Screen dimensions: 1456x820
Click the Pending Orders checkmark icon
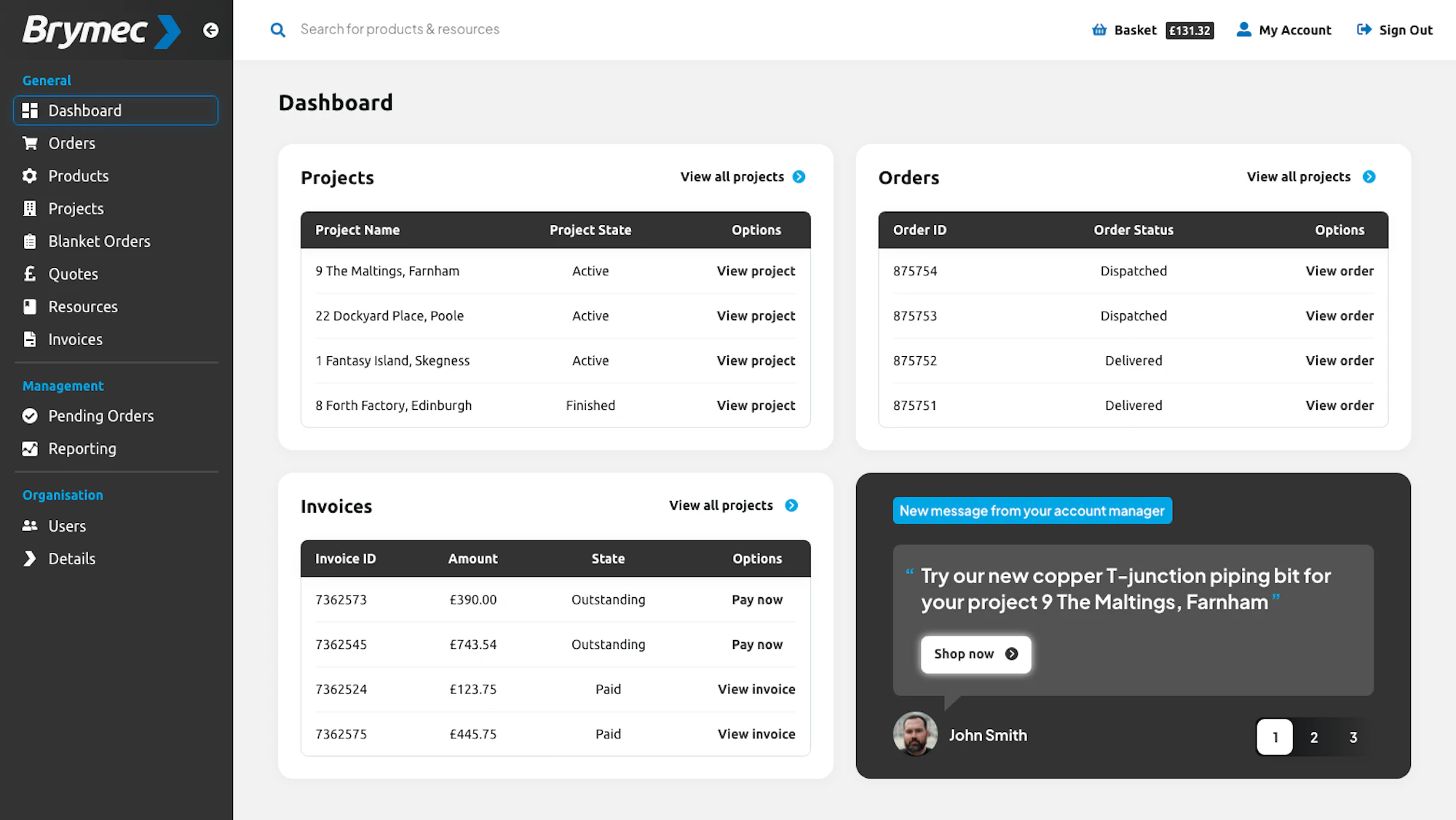pyautogui.click(x=30, y=416)
